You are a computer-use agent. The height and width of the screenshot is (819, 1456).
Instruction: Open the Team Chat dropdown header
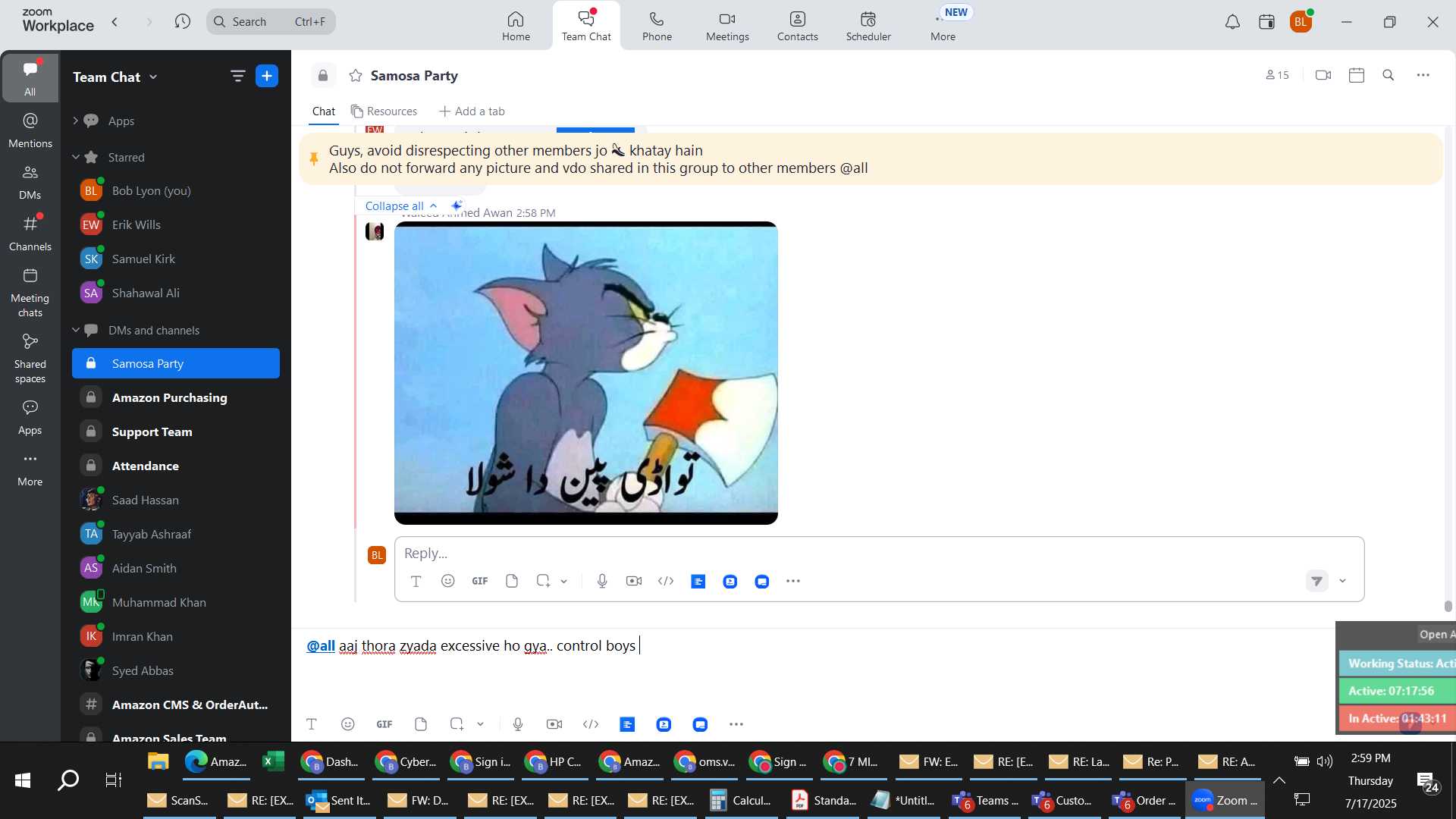(115, 77)
